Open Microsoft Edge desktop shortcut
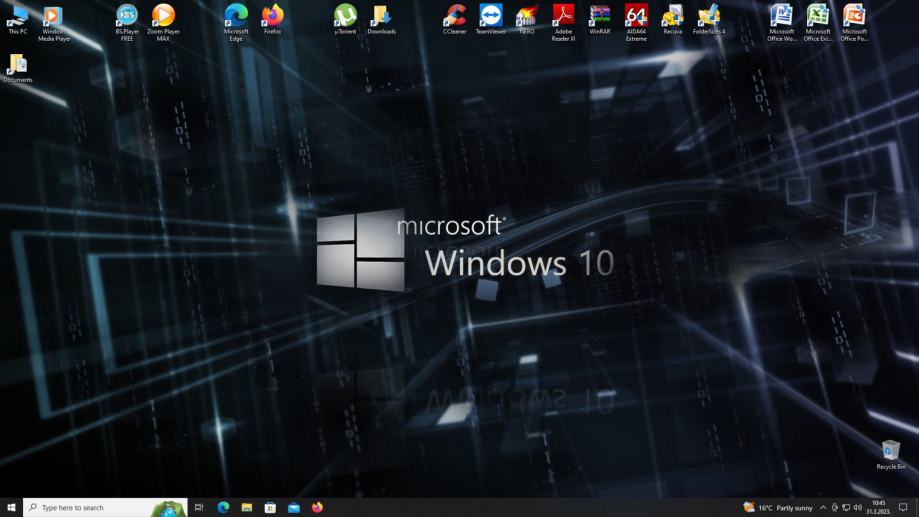The width and height of the screenshot is (919, 517). click(x=236, y=22)
